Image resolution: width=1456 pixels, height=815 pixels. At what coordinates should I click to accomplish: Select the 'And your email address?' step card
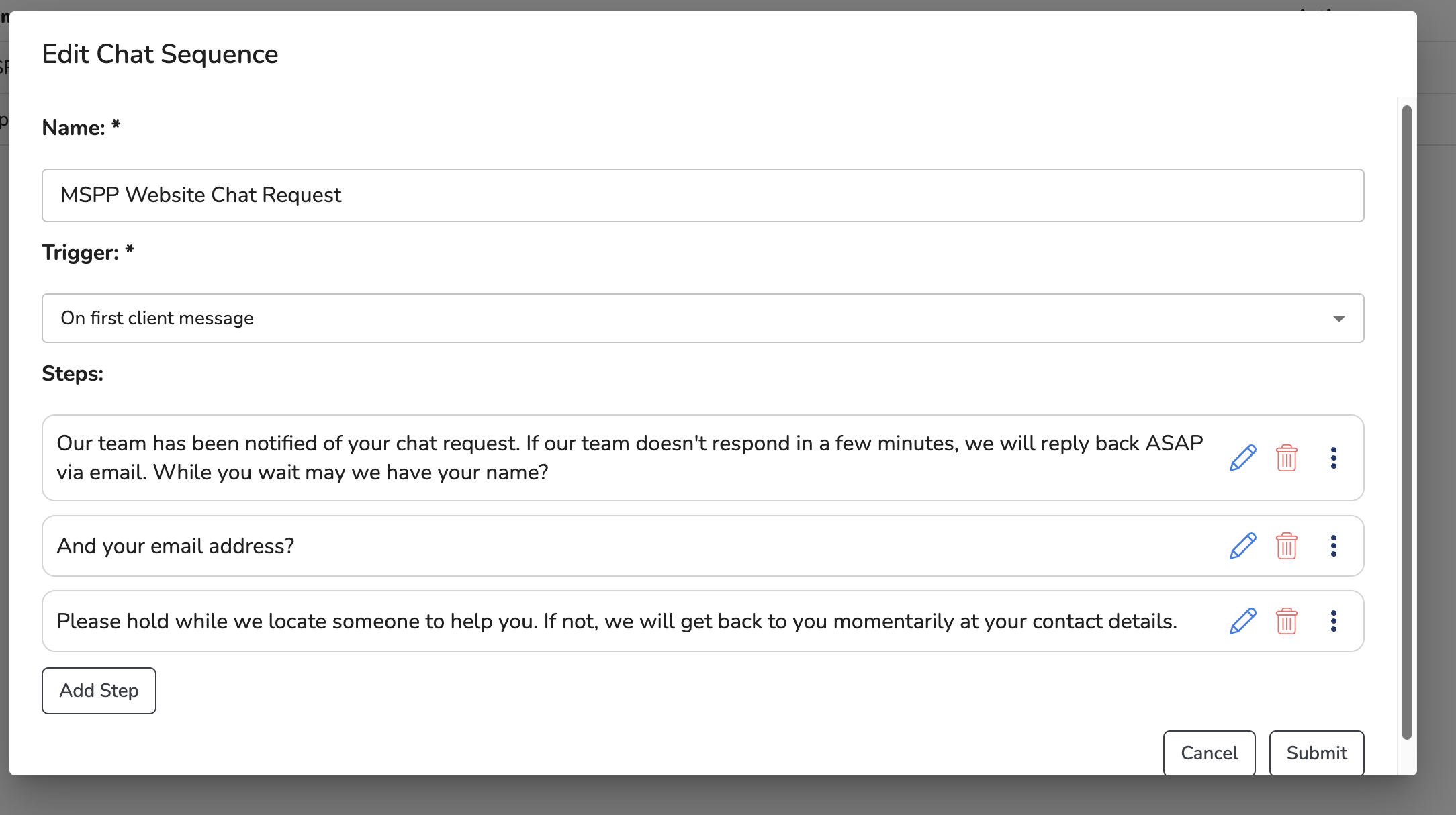pos(604,546)
